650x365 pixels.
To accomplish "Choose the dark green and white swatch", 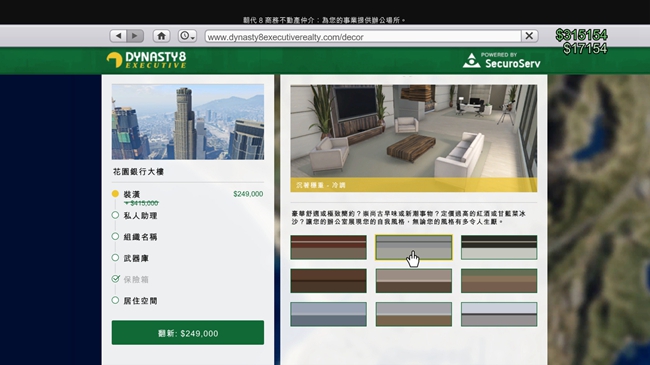I will click(x=499, y=247).
